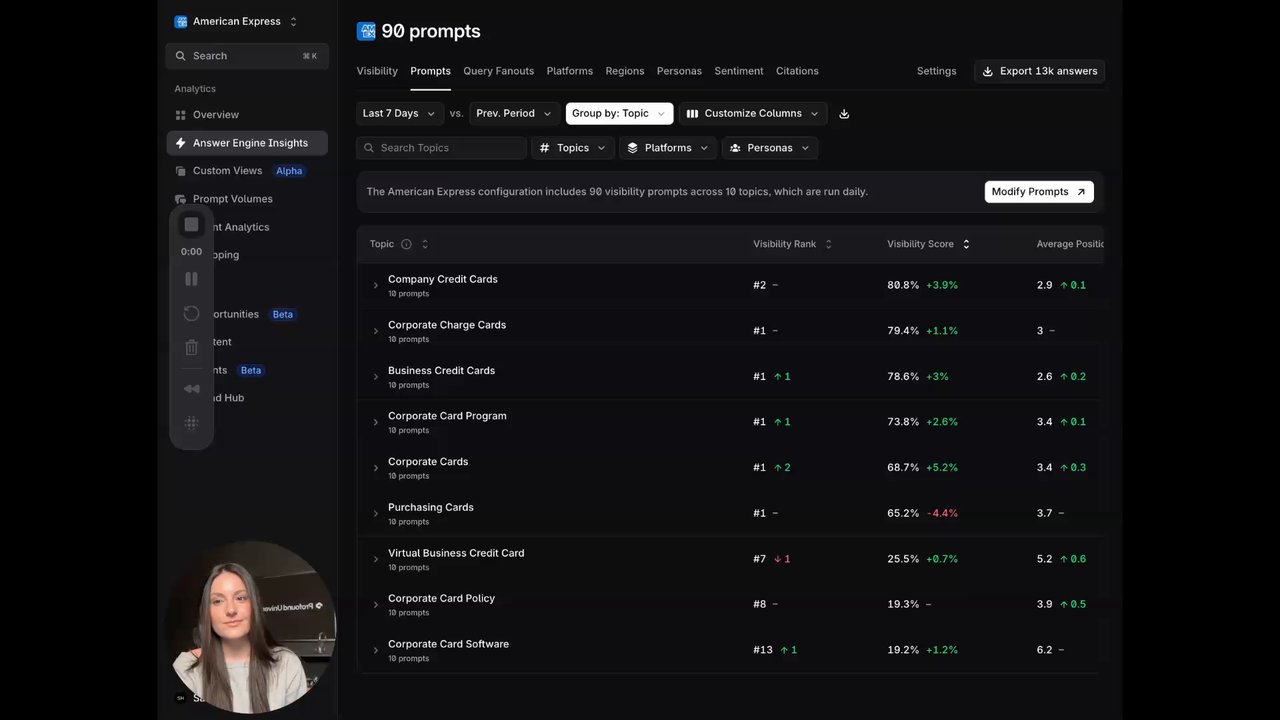Open Prompt Volumes sidebar item
Image resolution: width=1280 pixels, height=720 pixels.
coord(247,199)
